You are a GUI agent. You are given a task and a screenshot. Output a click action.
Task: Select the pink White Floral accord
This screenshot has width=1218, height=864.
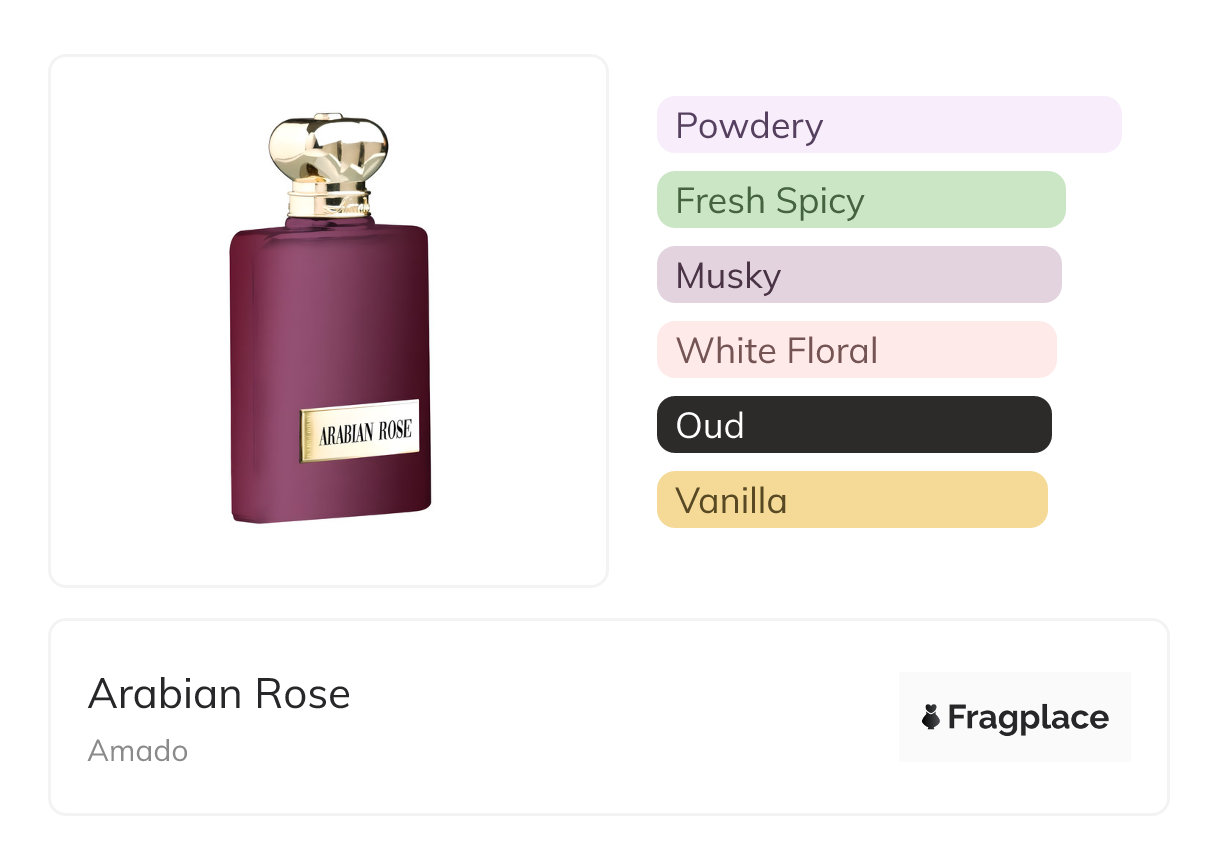point(856,350)
